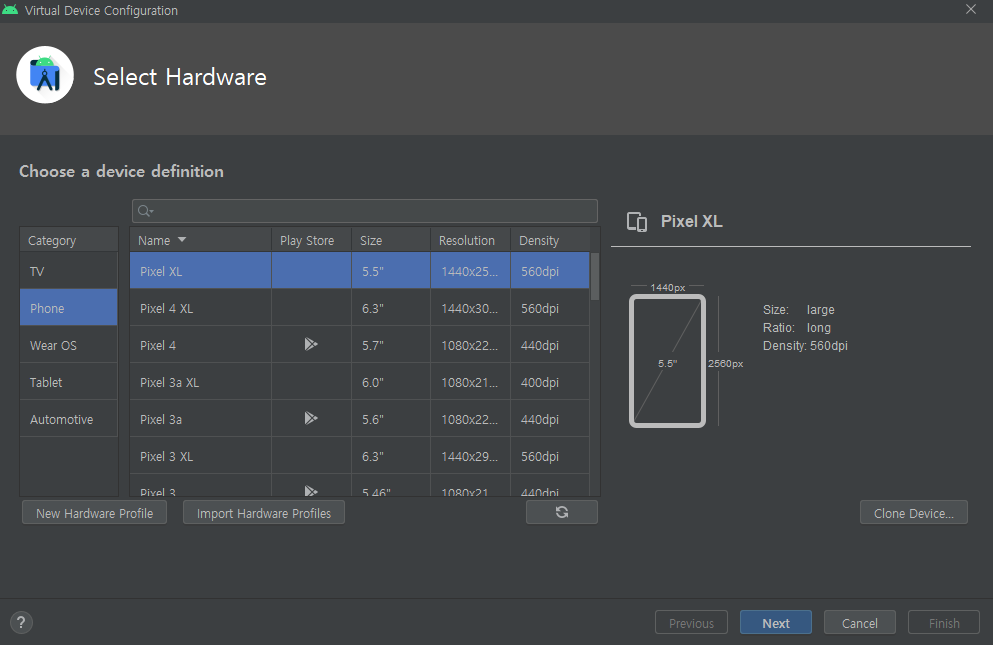Click the 6.0" size cell
This screenshot has width=993, height=645.
click(x=391, y=382)
